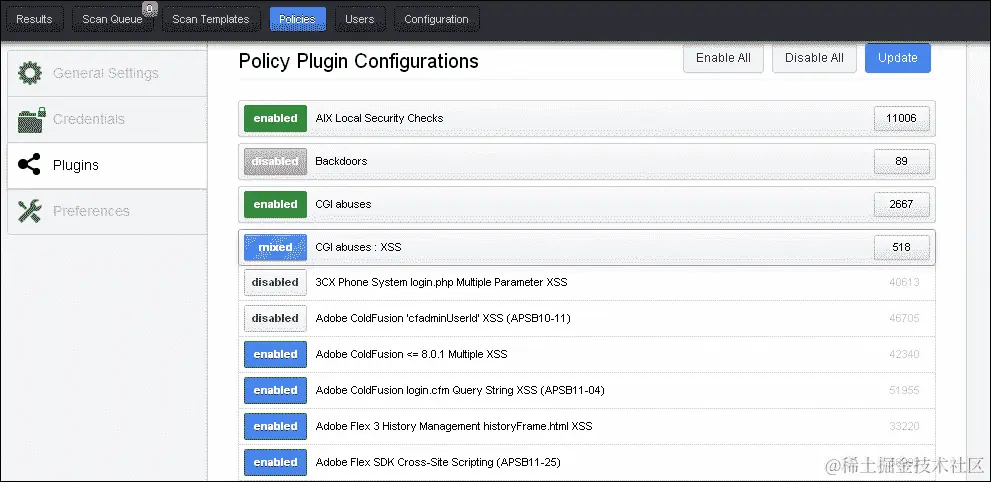Disable Adobe Flex 3 History Management plugin

click(x=276, y=426)
